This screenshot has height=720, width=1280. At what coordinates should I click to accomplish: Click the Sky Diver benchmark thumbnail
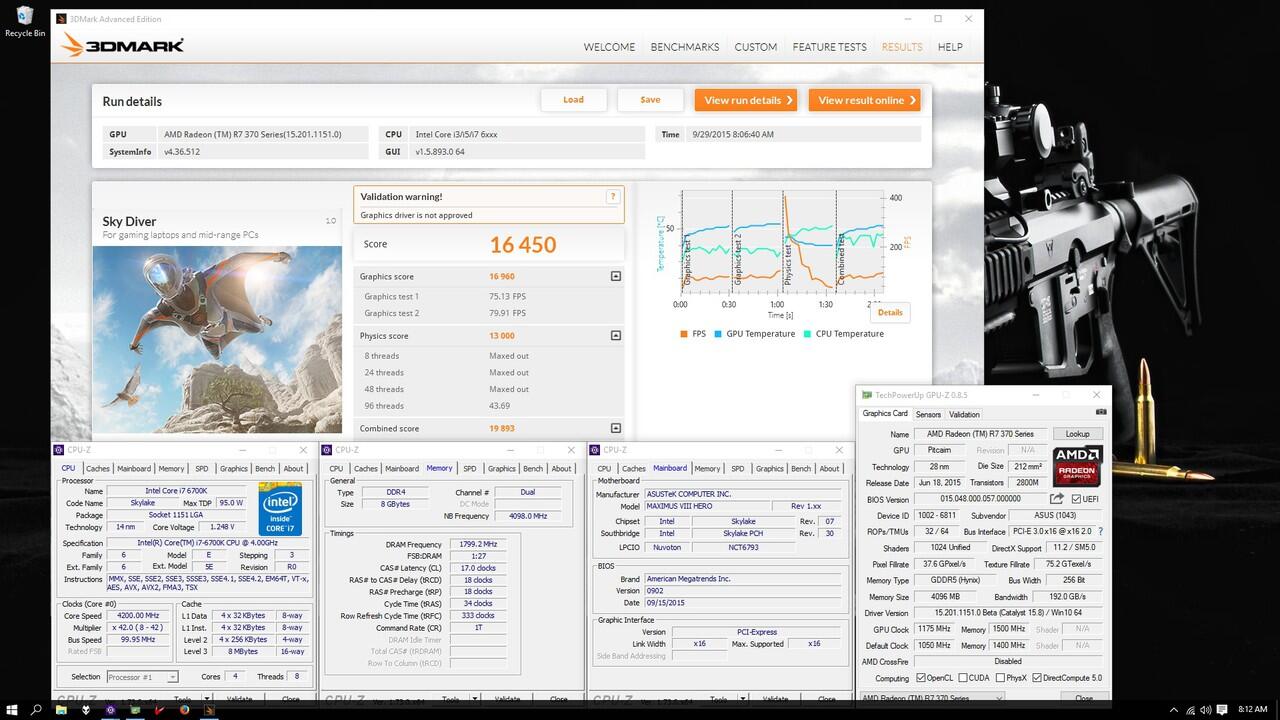(x=217, y=340)
